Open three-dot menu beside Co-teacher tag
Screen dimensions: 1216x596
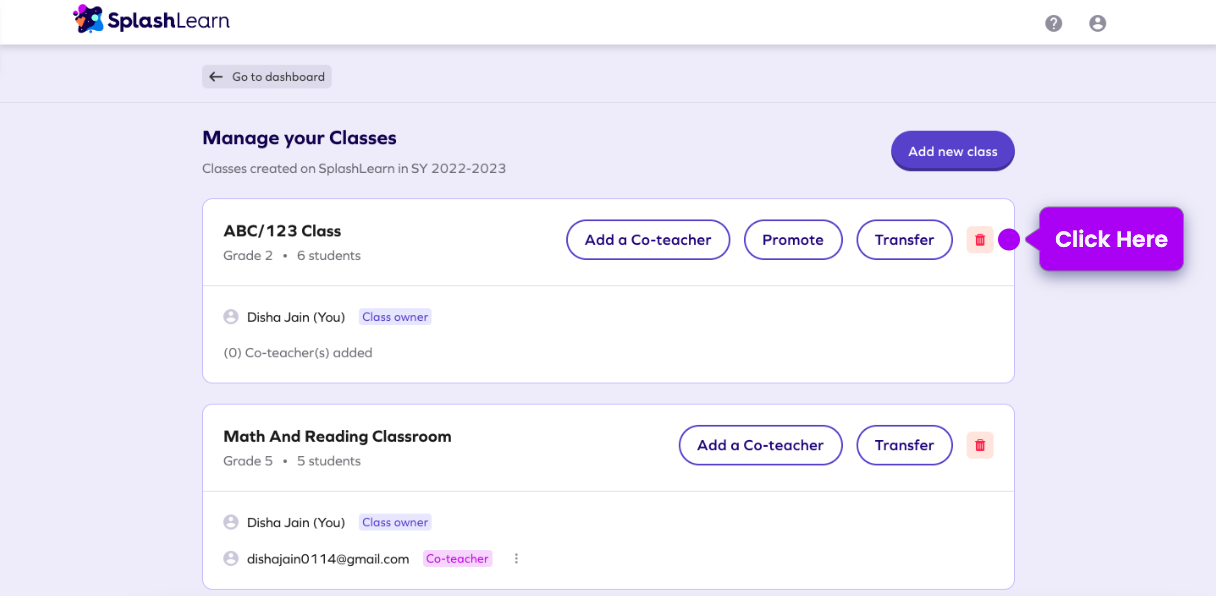[x=516, y=559]
